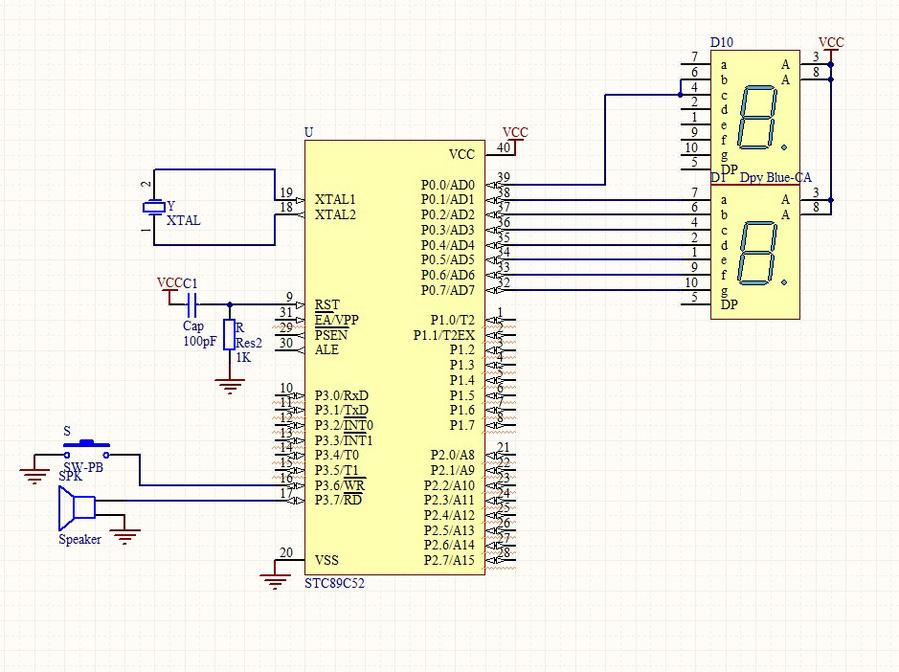Image resolution: width=899 pixels, height=672 pixels.
Task: Click the Speaker component symbol
Action: click(x=77, y=507)
